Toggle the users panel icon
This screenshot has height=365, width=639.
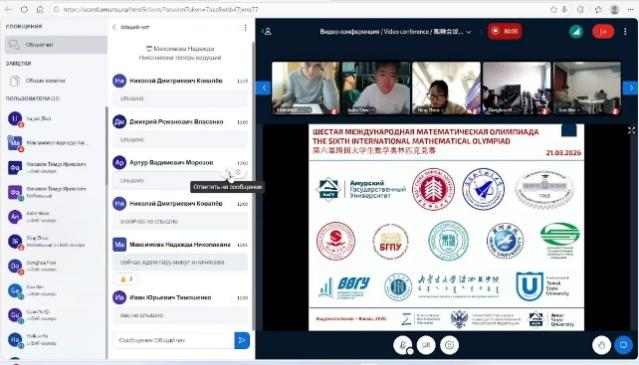pos(267,31)
